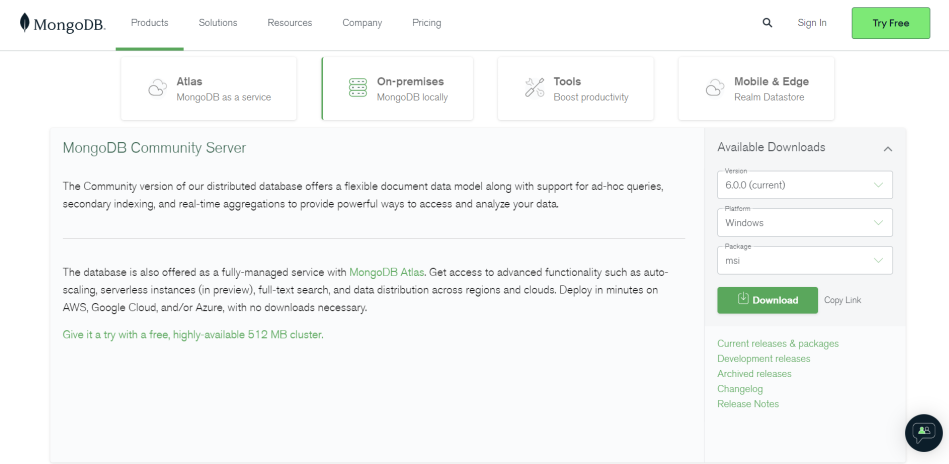
Task: Click the Atlas cloud icon
Action: 157,88
